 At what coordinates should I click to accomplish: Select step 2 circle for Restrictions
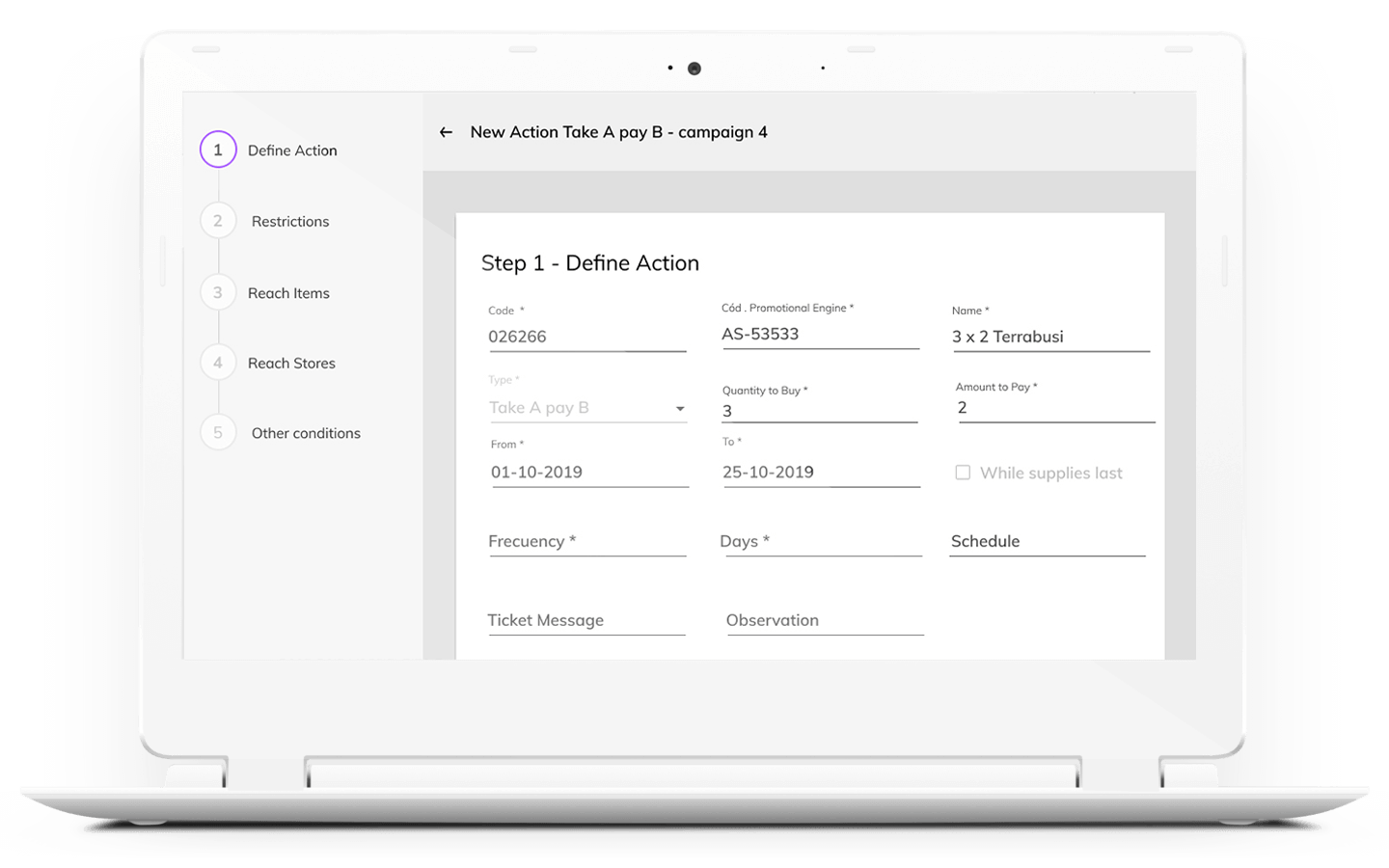click(x=218, y=221)
